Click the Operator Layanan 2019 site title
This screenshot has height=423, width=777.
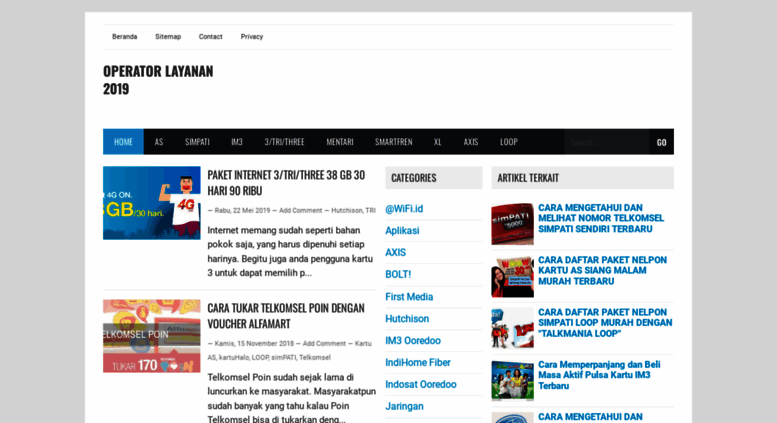(158, 80)
